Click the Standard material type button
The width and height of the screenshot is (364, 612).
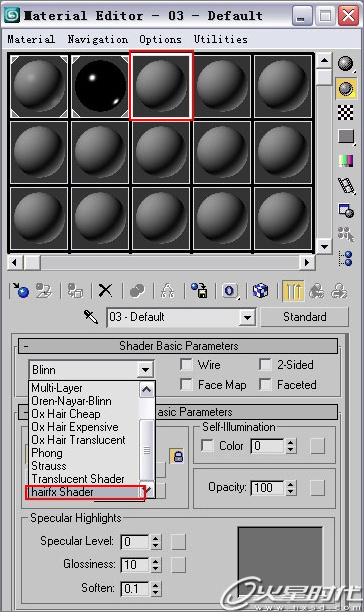coord(304,317)
